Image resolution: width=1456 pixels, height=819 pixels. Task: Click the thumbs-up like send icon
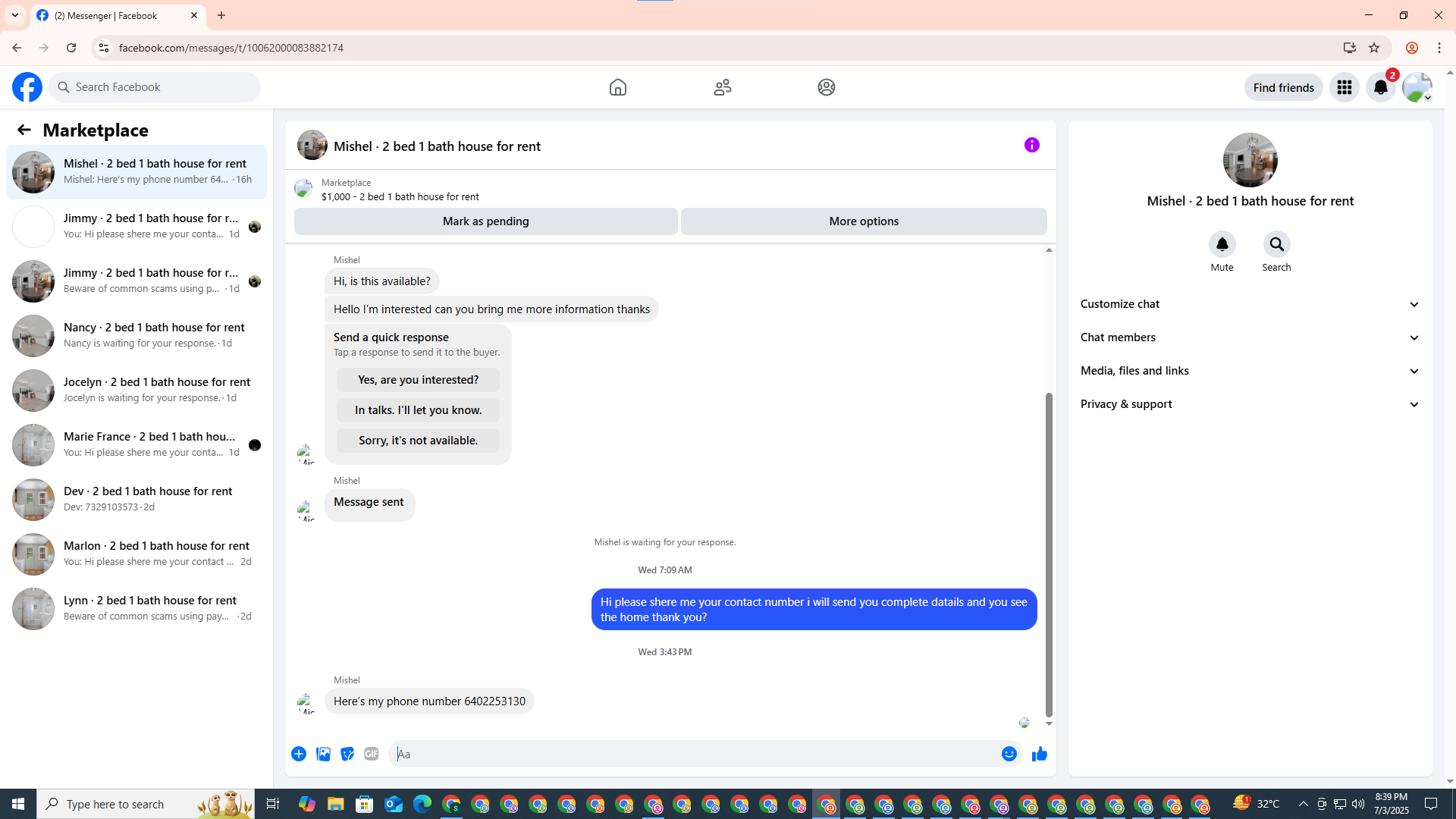point(1039,754)
